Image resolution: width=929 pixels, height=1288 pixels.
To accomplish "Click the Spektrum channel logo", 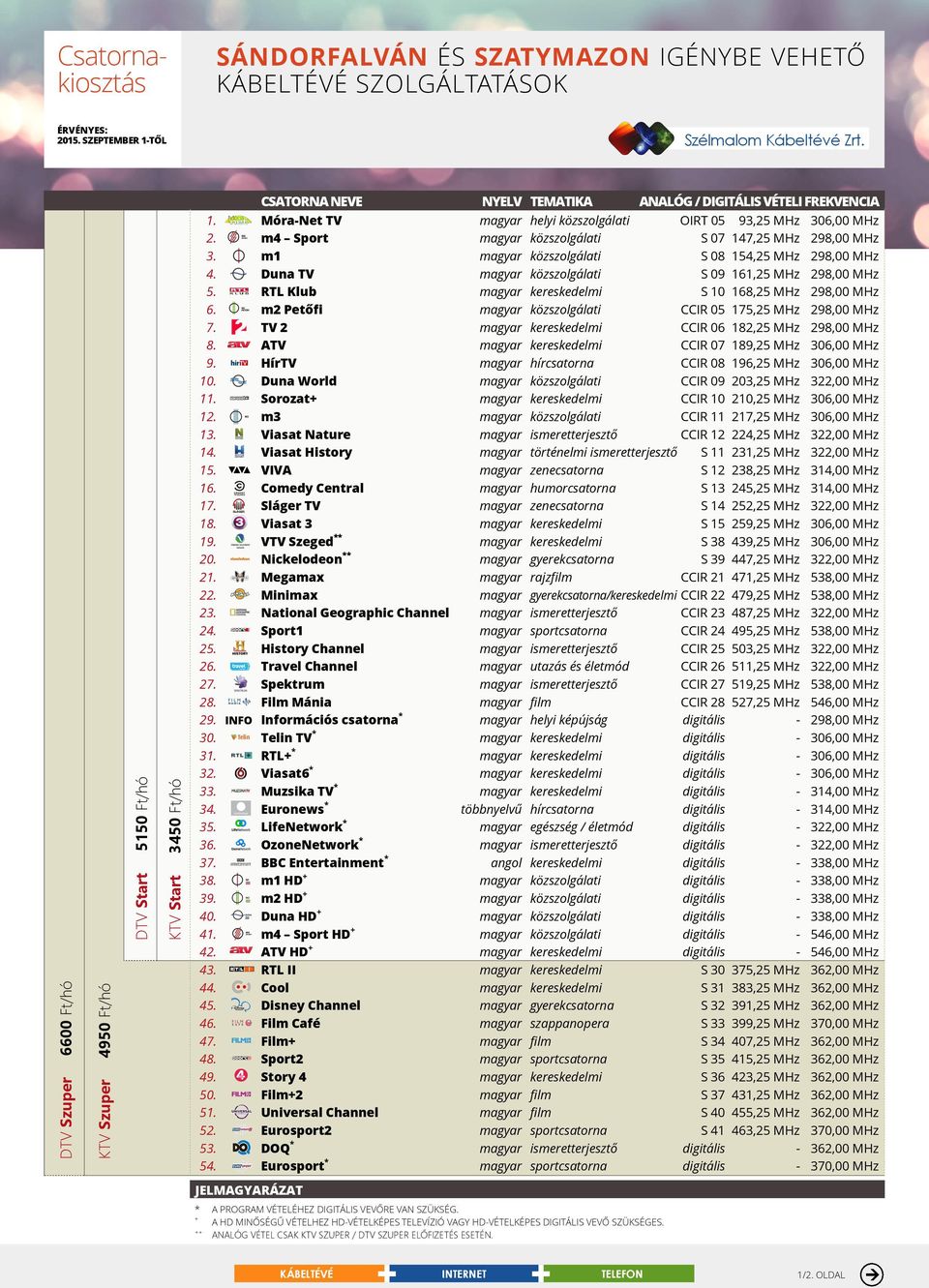I will (238, 684).
